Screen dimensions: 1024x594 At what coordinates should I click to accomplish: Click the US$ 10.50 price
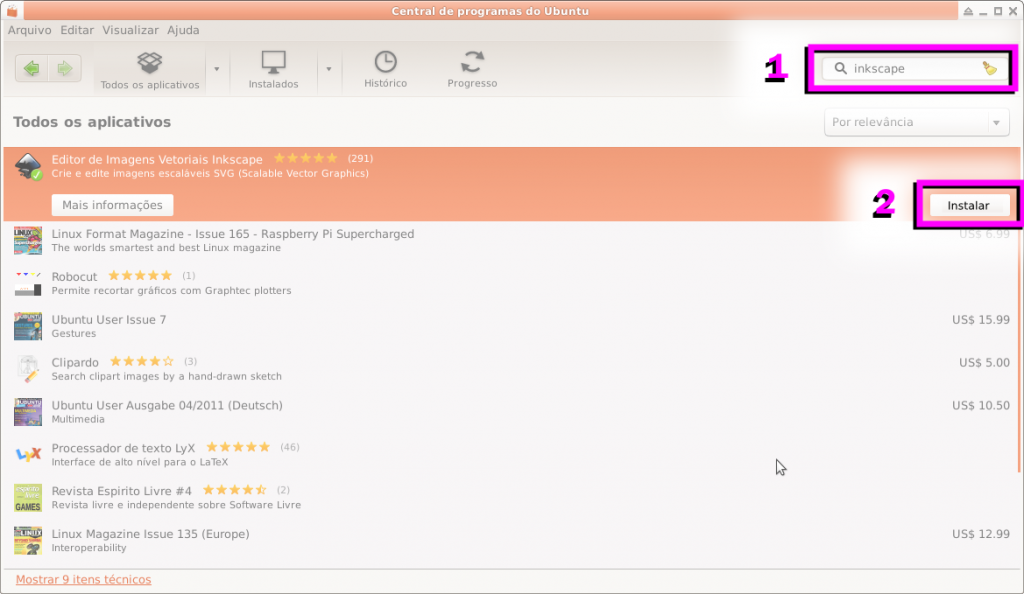980,405
